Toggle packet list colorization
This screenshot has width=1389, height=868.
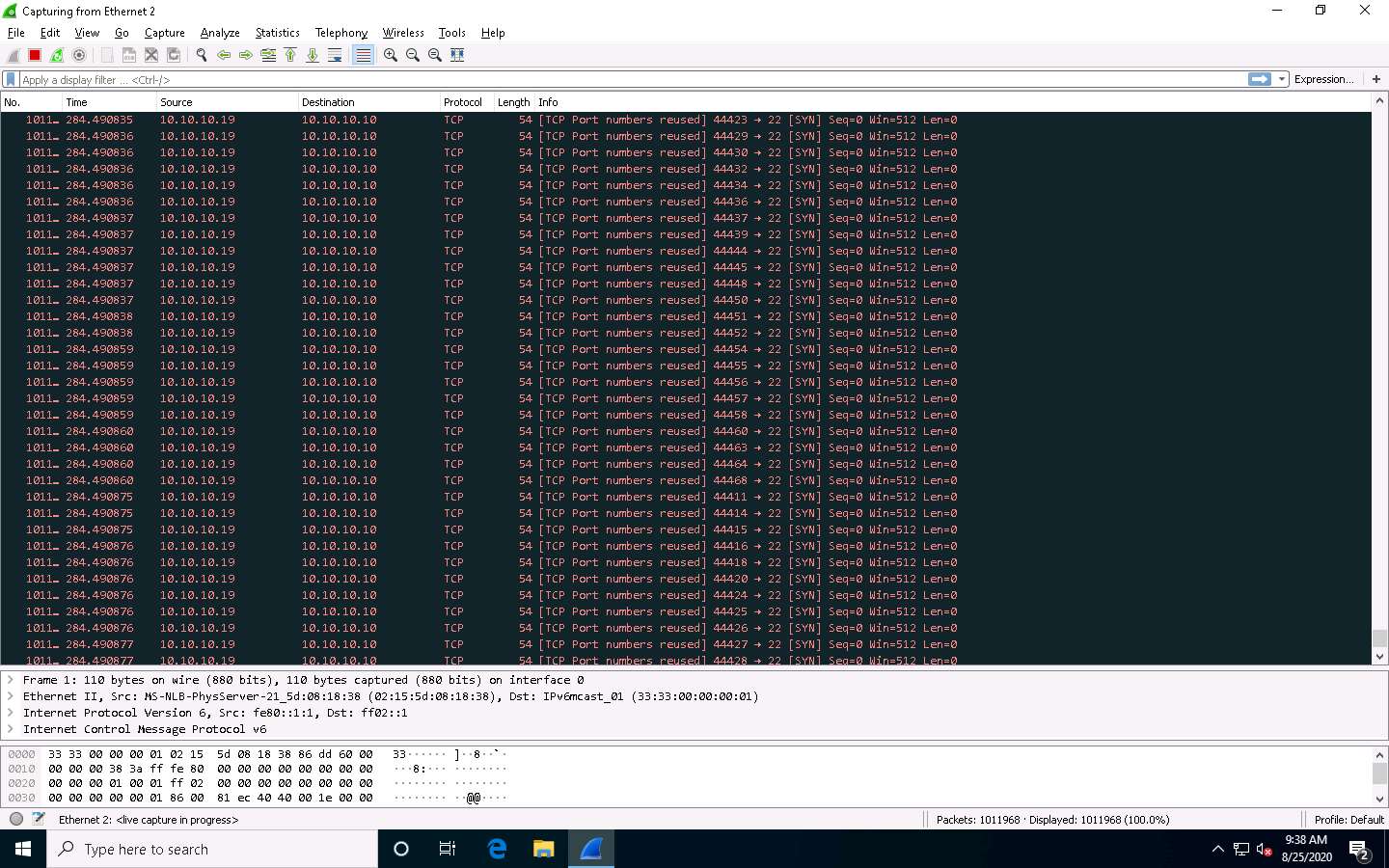click(x=363, y=55)
